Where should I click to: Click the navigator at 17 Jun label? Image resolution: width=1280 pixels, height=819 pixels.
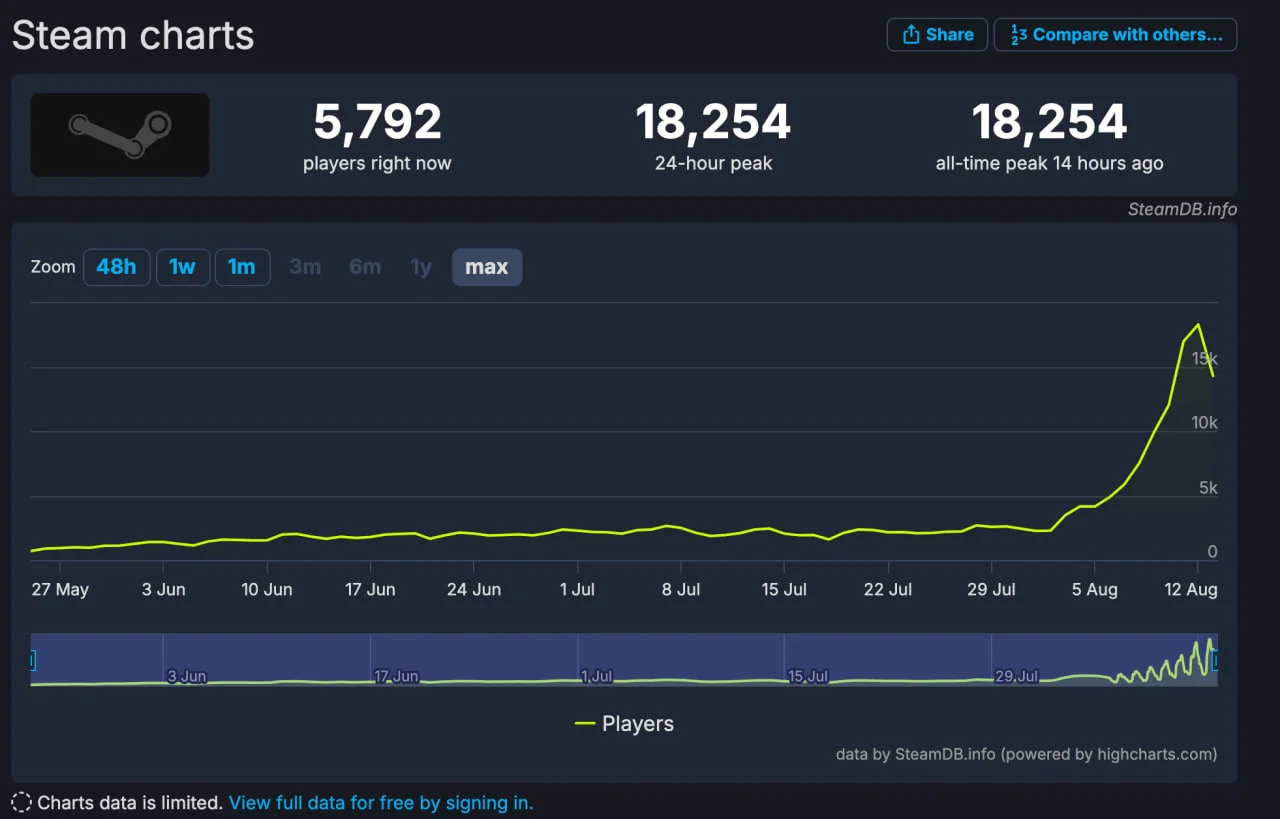pos(396,677)
